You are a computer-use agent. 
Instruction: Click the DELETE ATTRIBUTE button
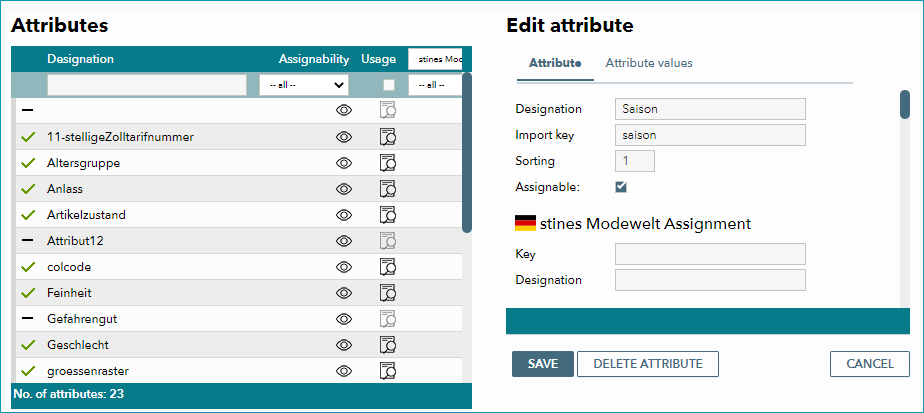(x=648, y=364)
